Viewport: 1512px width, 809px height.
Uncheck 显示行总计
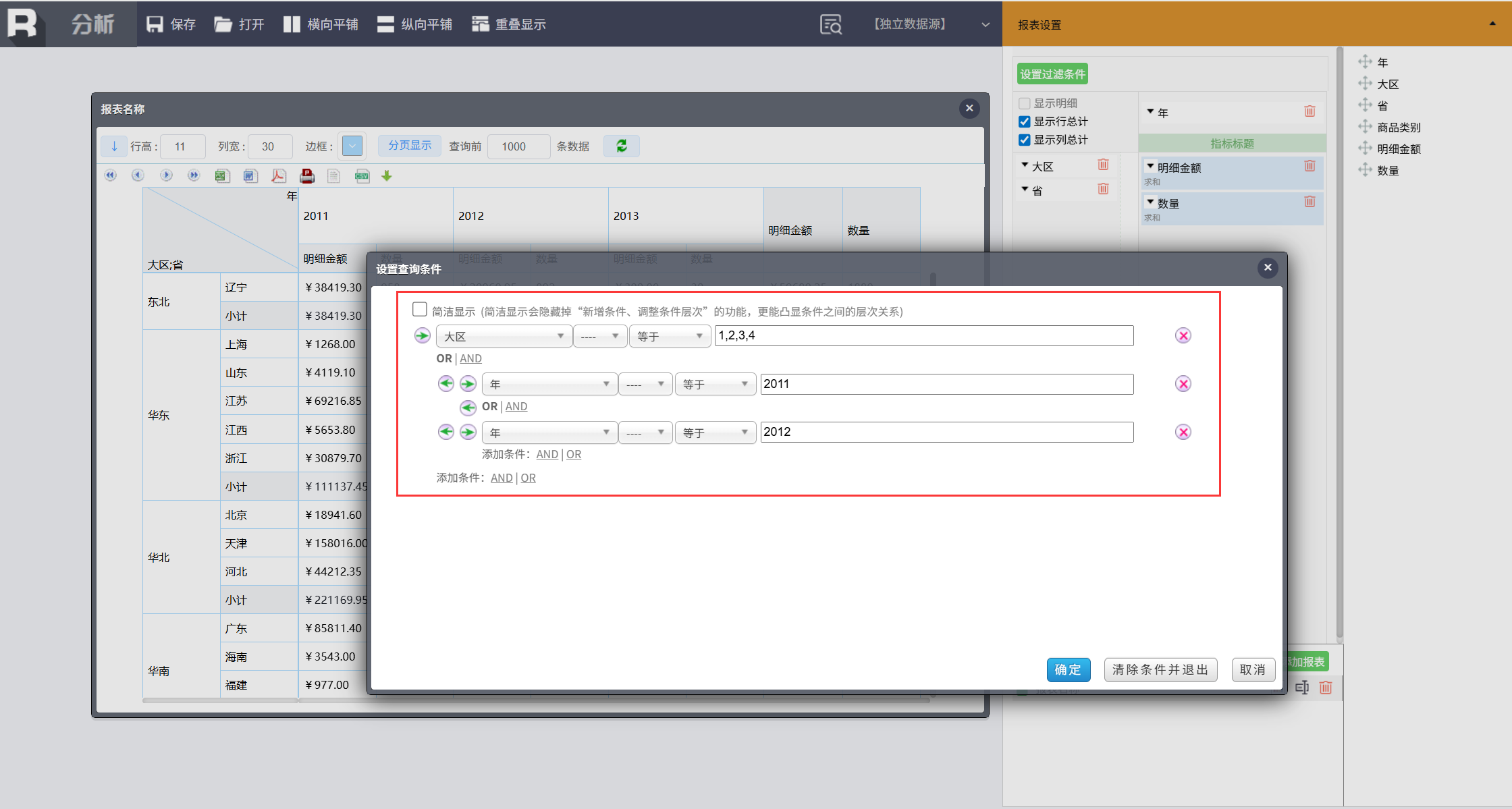pyautogui.click(x=1024, y=121)
